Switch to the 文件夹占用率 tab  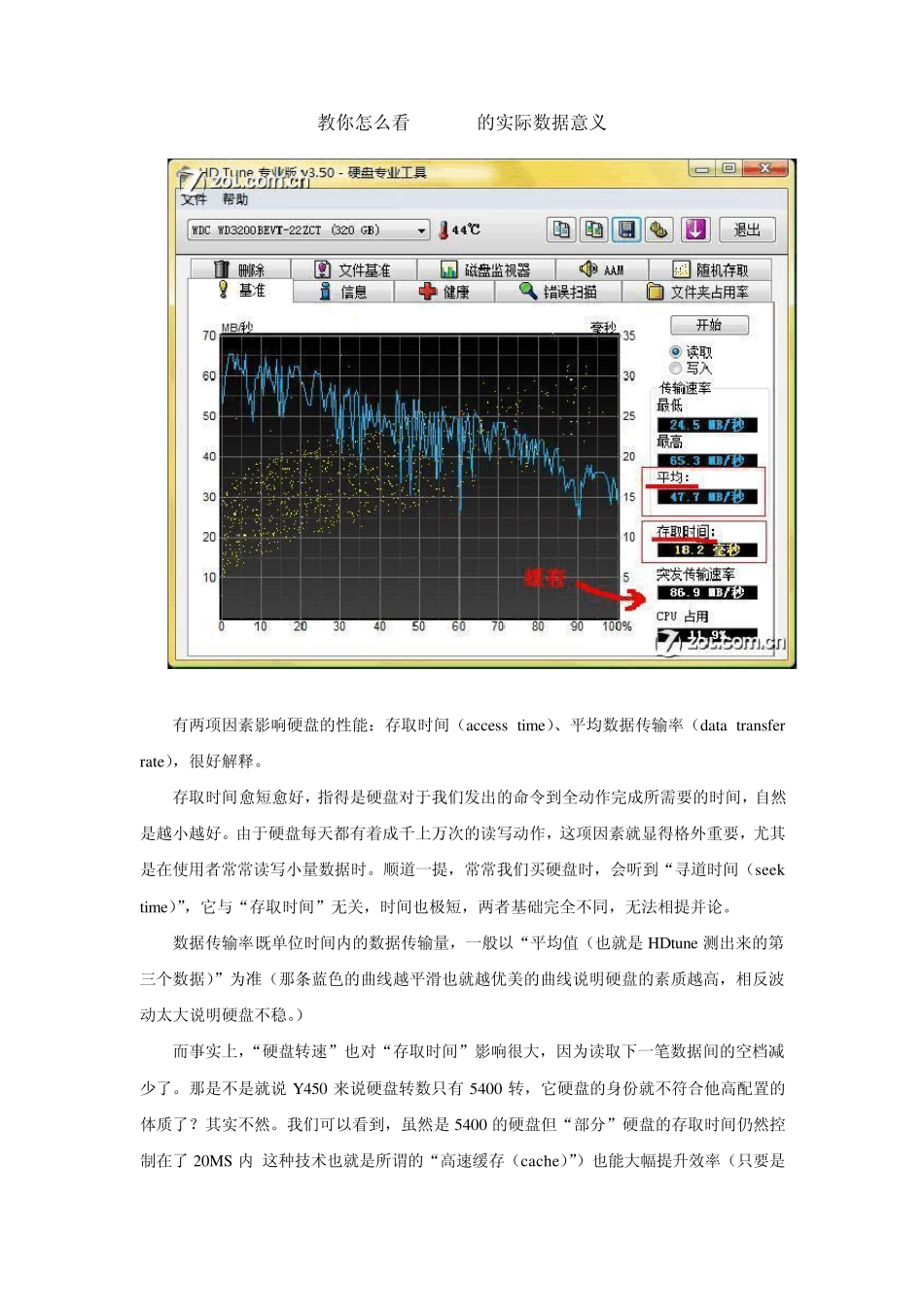[x=698, y=292]
